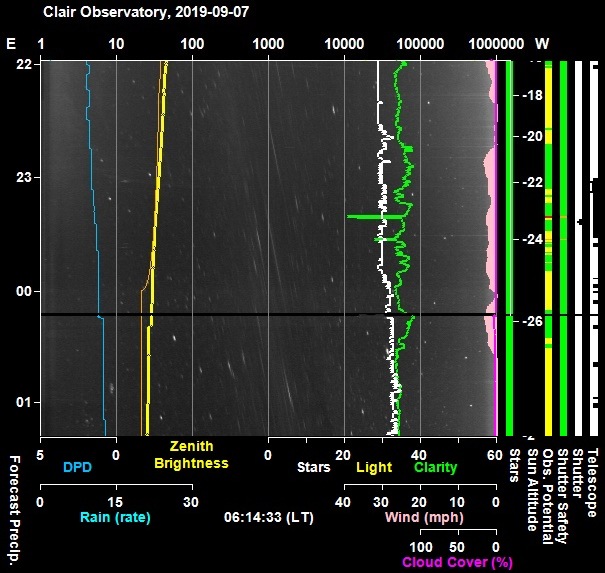605x573 pixels.
Task: Click the '5' on the DPD scale
Action: tap(40, 455)
